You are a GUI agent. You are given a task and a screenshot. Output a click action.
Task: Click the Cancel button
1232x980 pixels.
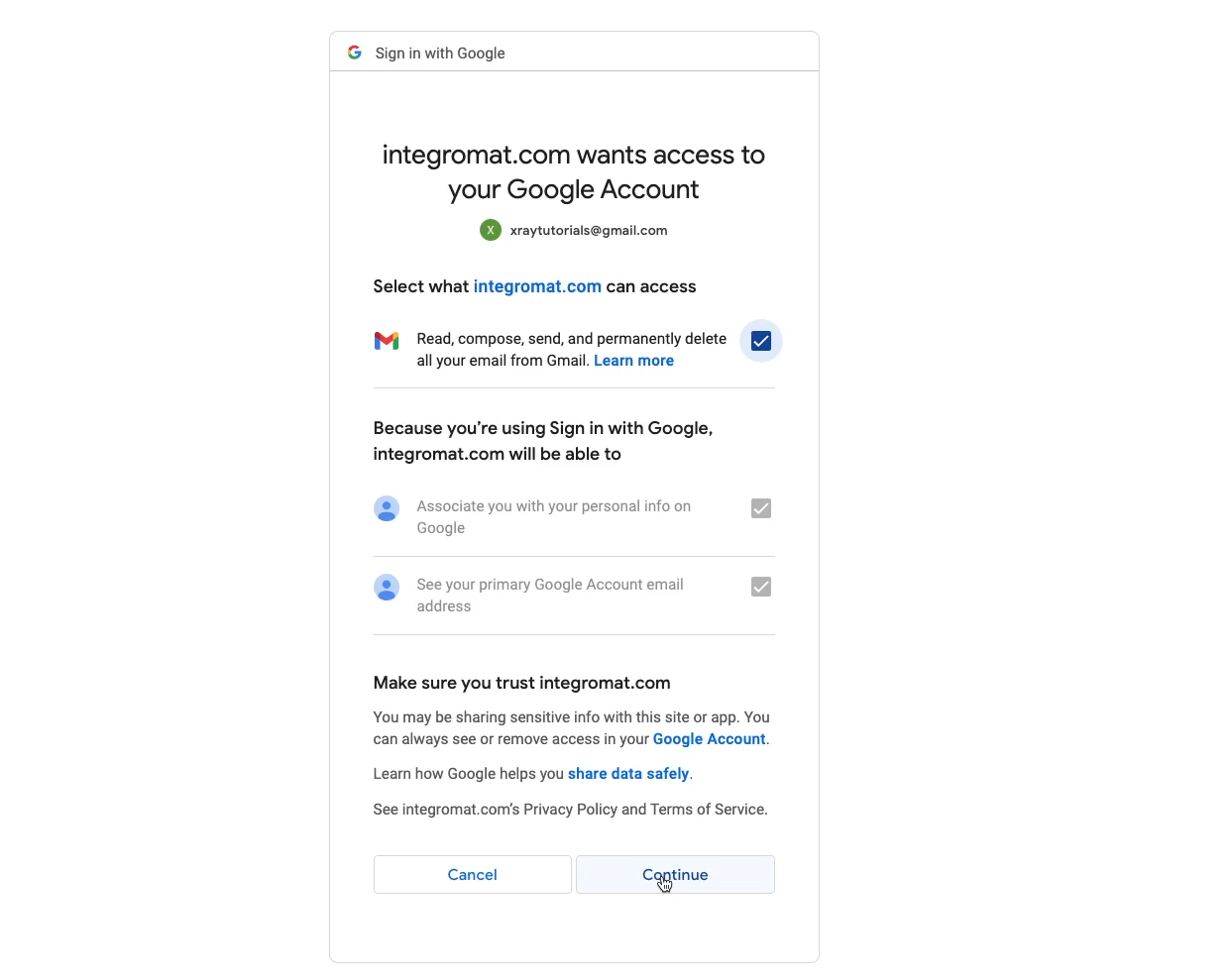coord(473,875)
